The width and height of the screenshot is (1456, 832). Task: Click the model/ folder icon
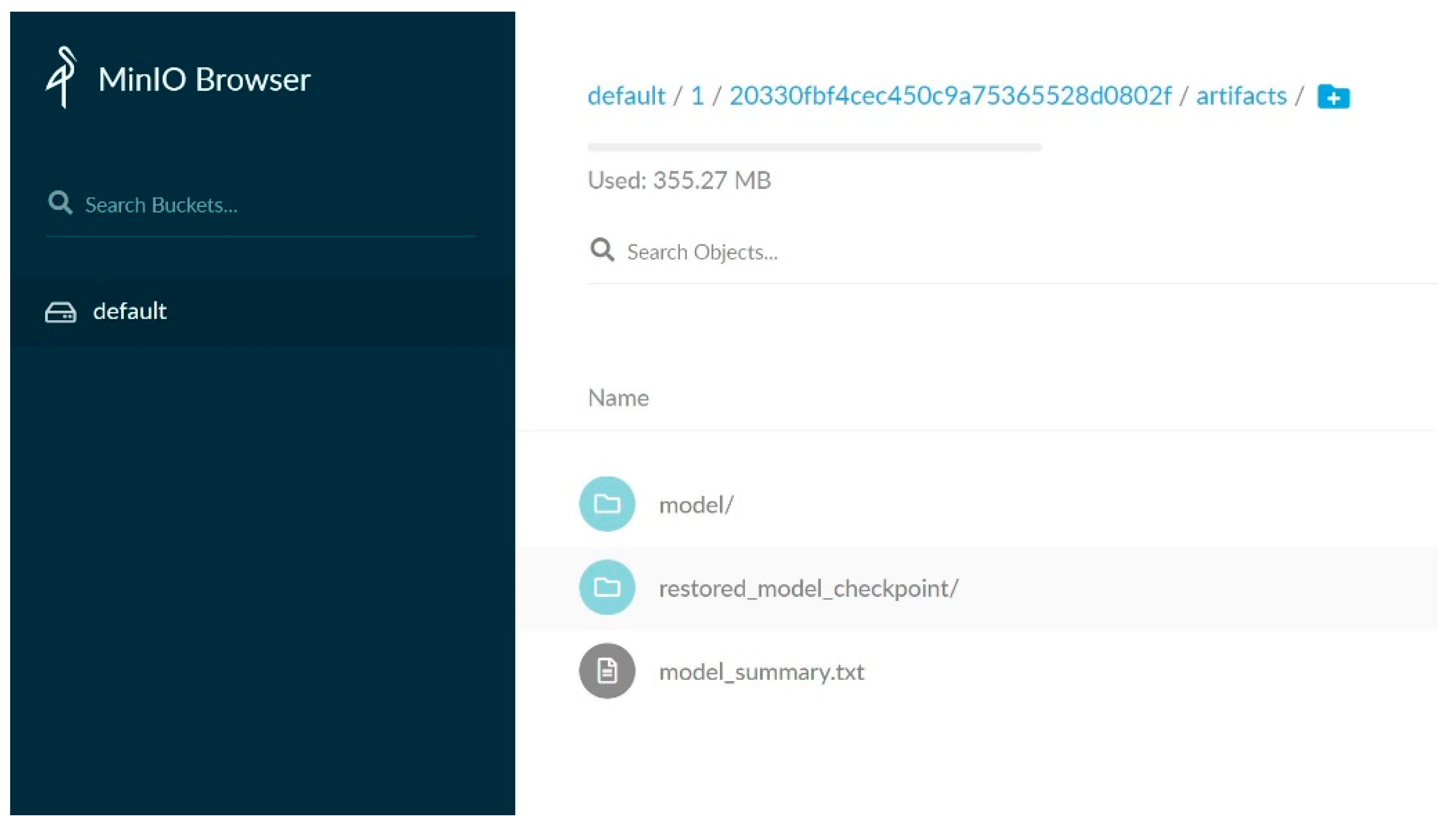coord(607,504)
